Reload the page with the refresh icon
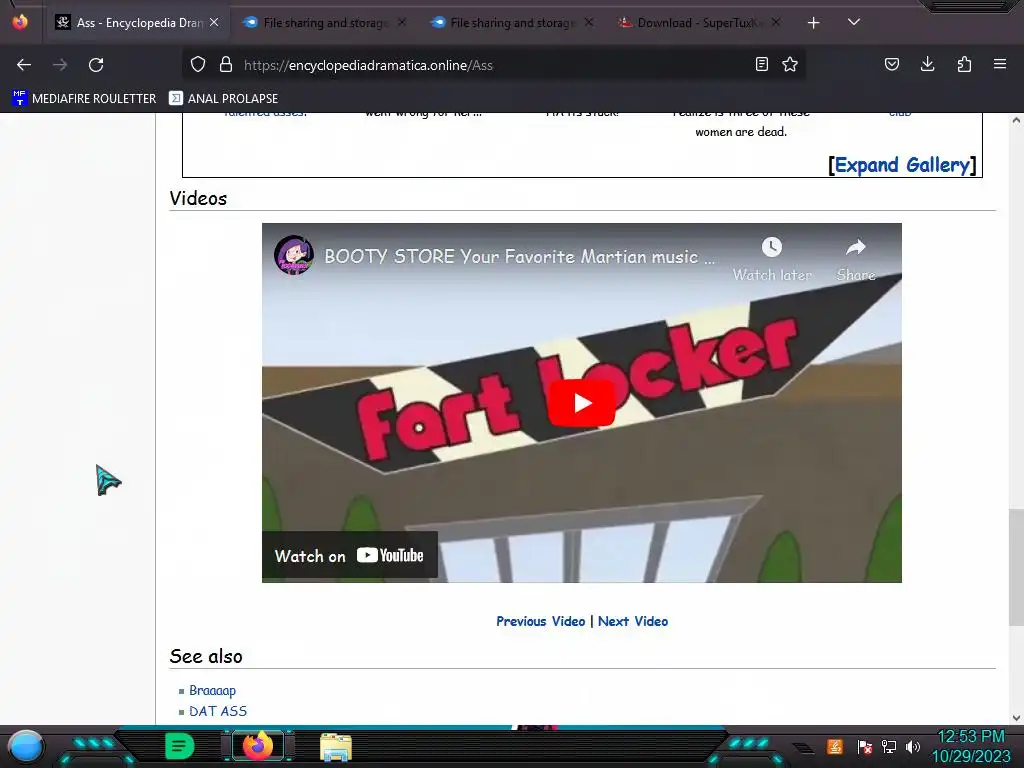This screenshot has height=768, width=1024. click(x=96, y=65)
